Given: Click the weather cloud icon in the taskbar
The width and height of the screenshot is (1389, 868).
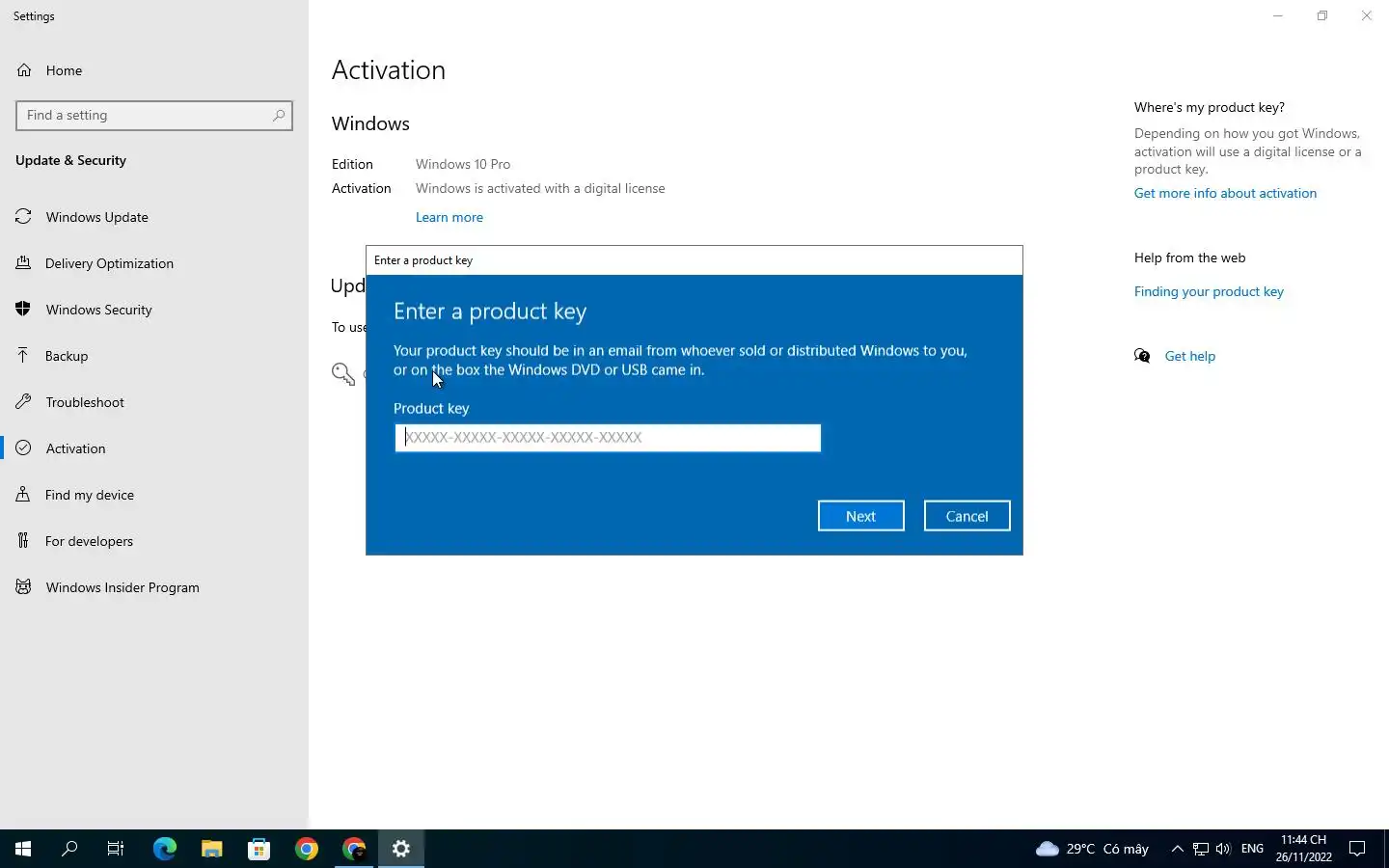Looking at the screenshot, I should (1047, 849).
